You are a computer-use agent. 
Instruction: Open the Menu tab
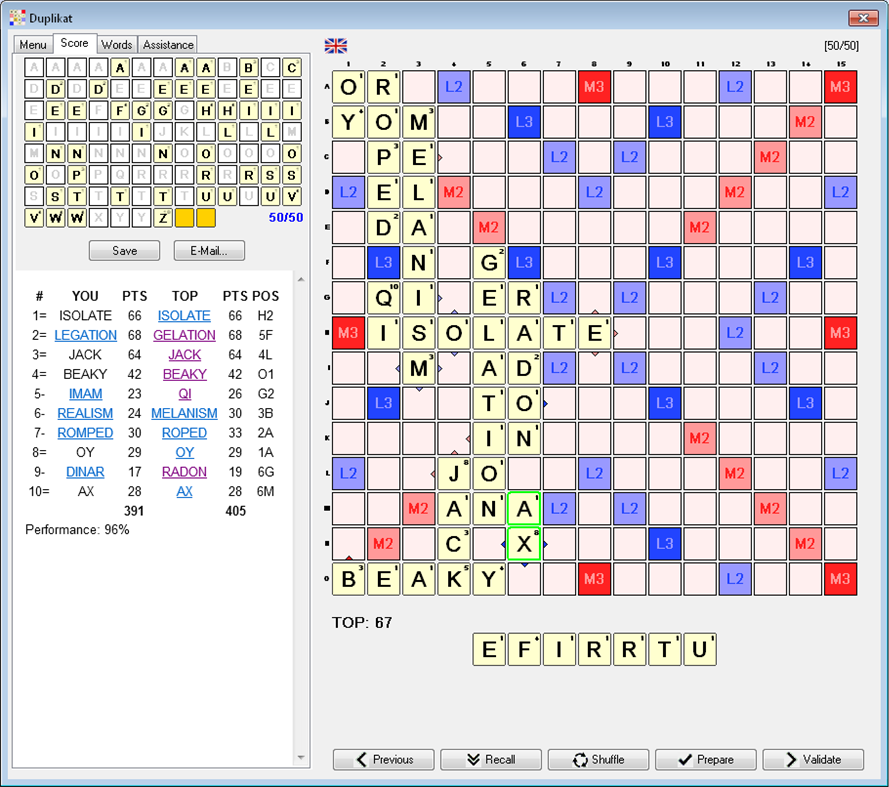(x=33, y=44)
